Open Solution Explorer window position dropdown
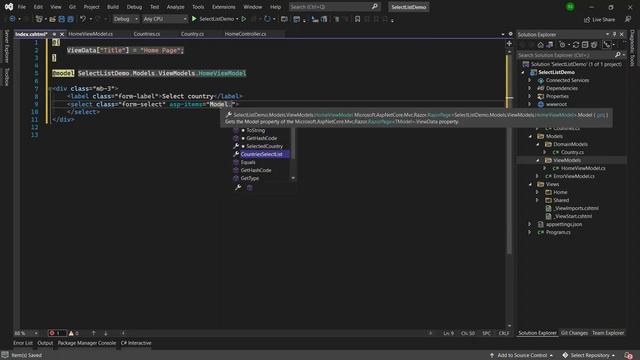640x360 pixels. 607,34
